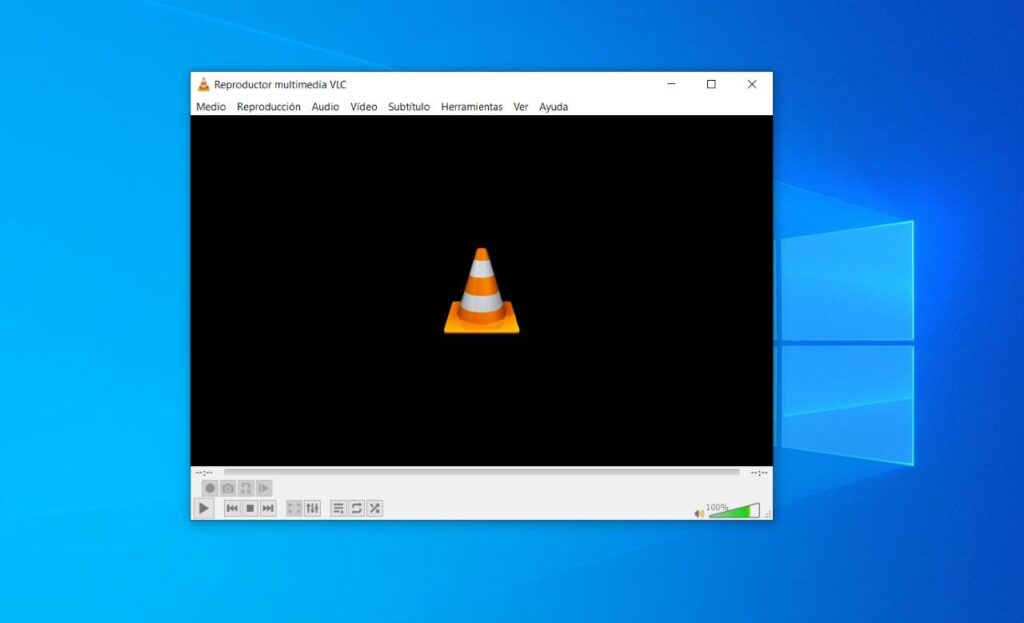The image size is (1024, 623).
Task: Open the extended settings equalizer icon
Action: [312, 507]
